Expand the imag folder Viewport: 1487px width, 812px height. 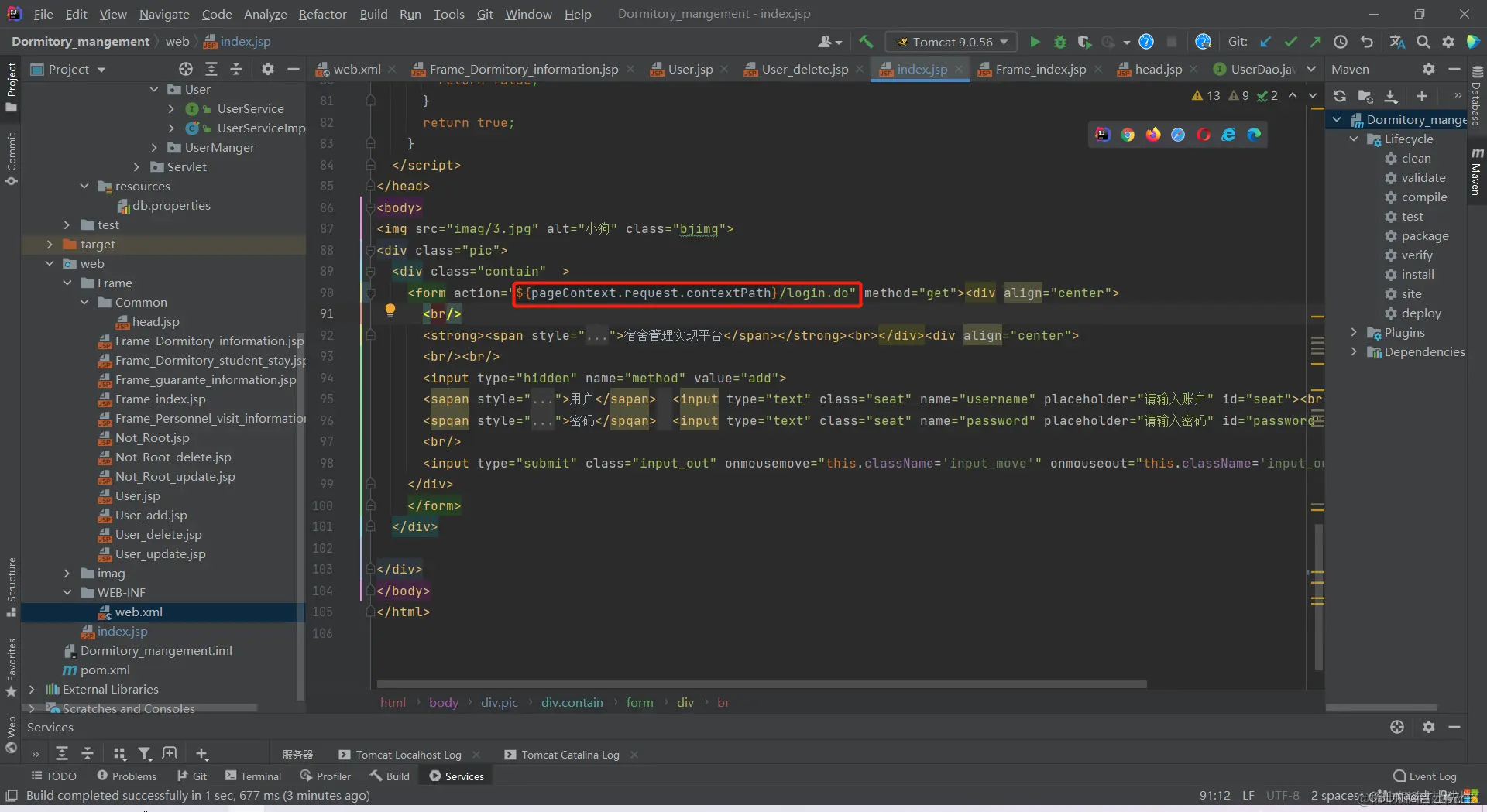67,574
